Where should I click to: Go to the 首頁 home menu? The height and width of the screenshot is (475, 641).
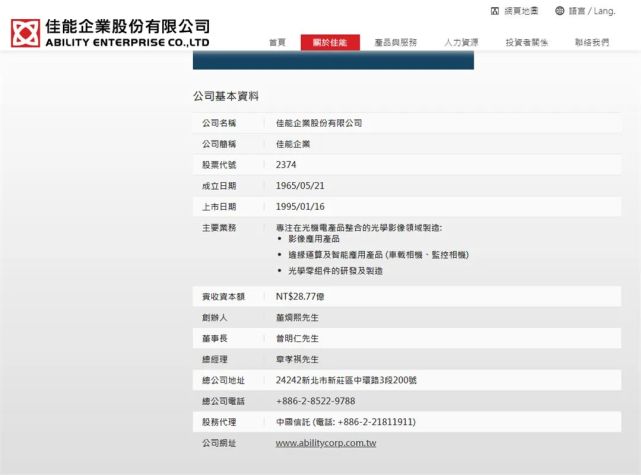tap(277, 42)
